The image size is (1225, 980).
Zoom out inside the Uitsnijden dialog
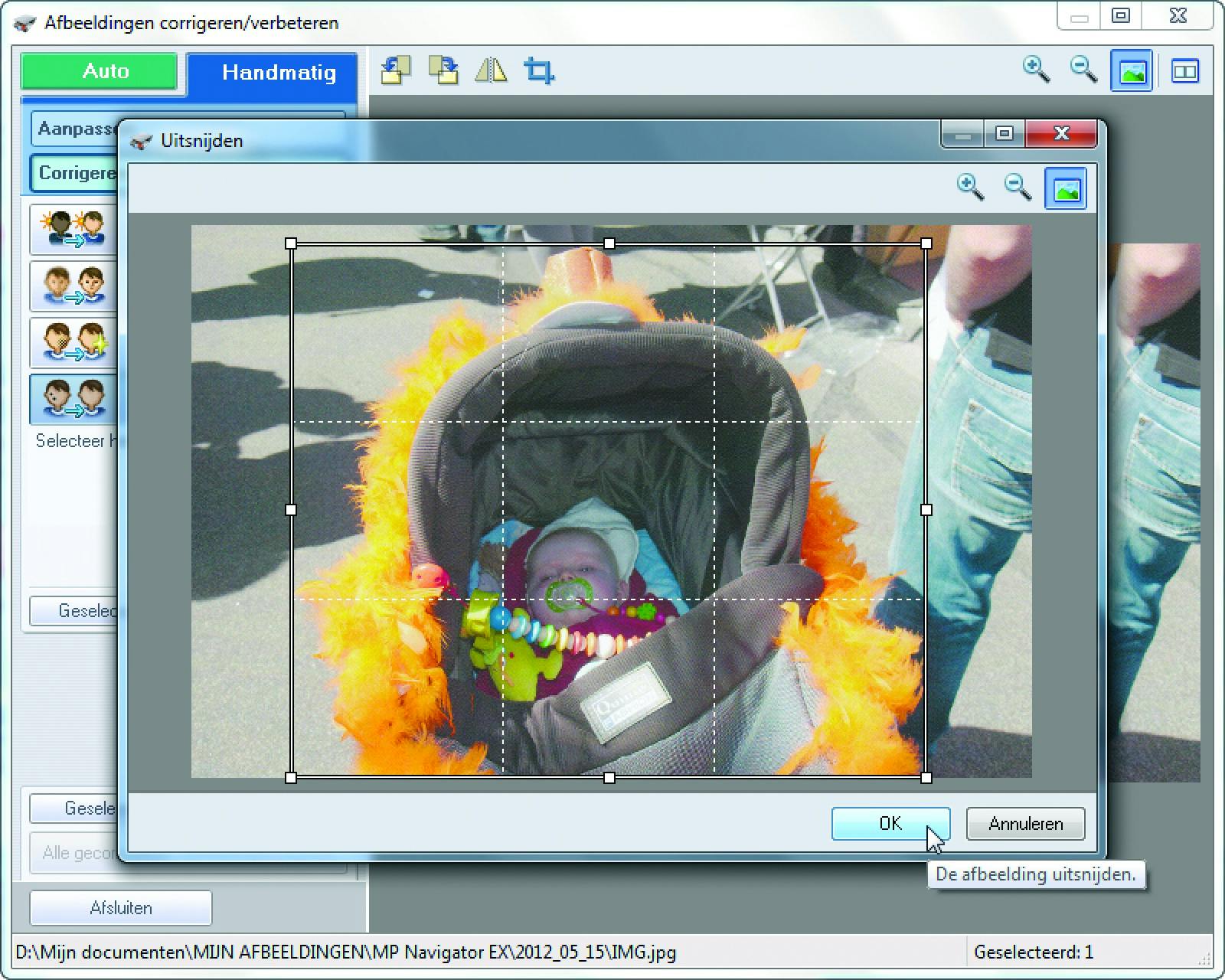(1018, 187)
